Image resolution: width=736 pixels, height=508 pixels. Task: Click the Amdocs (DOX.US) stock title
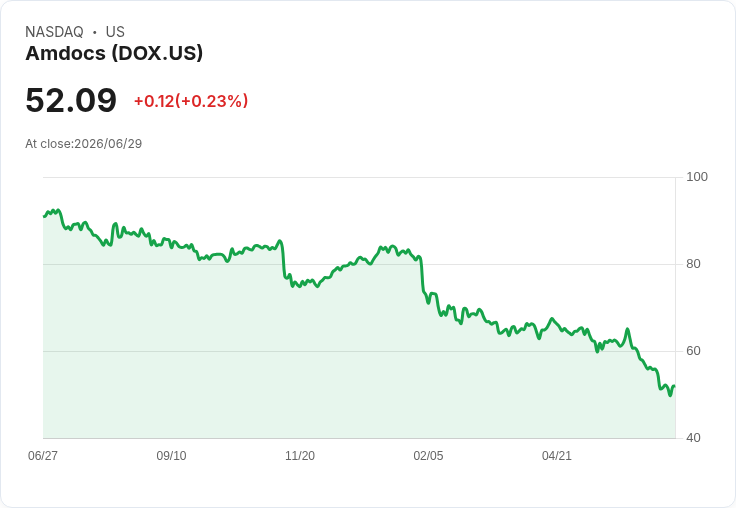(x=114, y=54)
